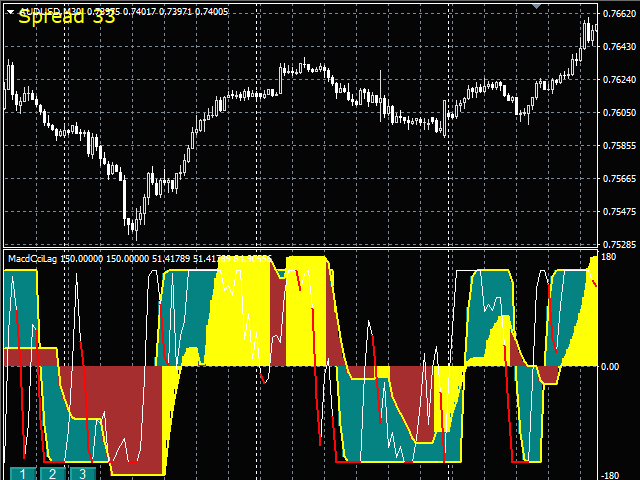Viewport: 640px width, 480px height.
Task: Click the yellow Spread 33 label
Action: coord(67,17)
